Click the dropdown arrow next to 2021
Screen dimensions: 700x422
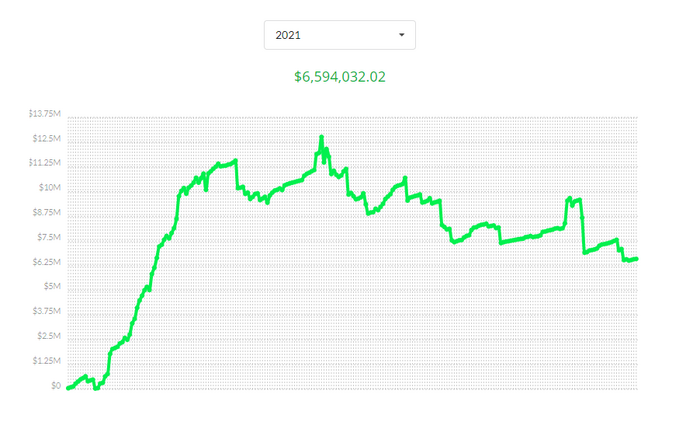(401, 35)
